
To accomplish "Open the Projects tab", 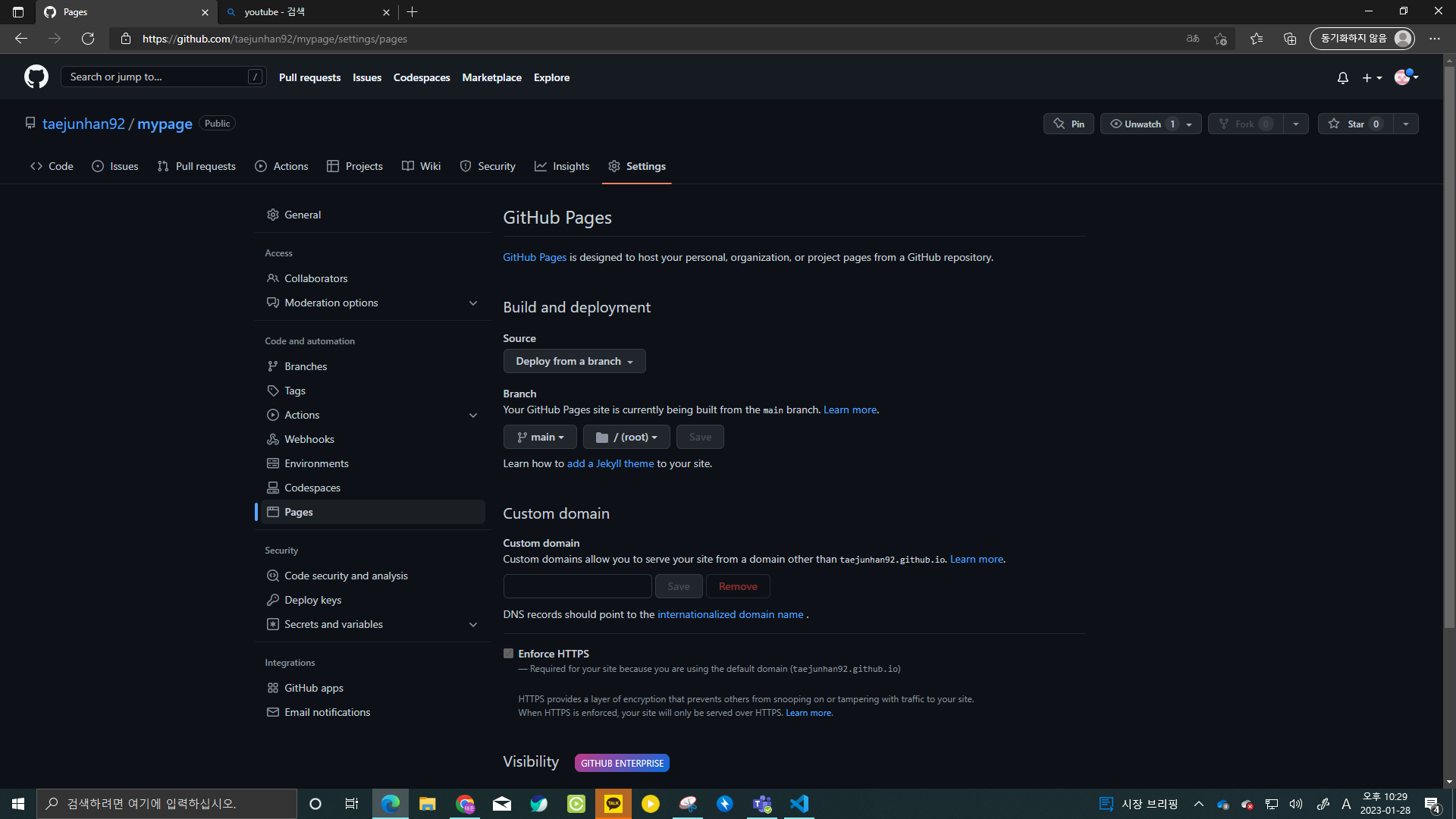I will pyautogui.click(x=354, y=166).
